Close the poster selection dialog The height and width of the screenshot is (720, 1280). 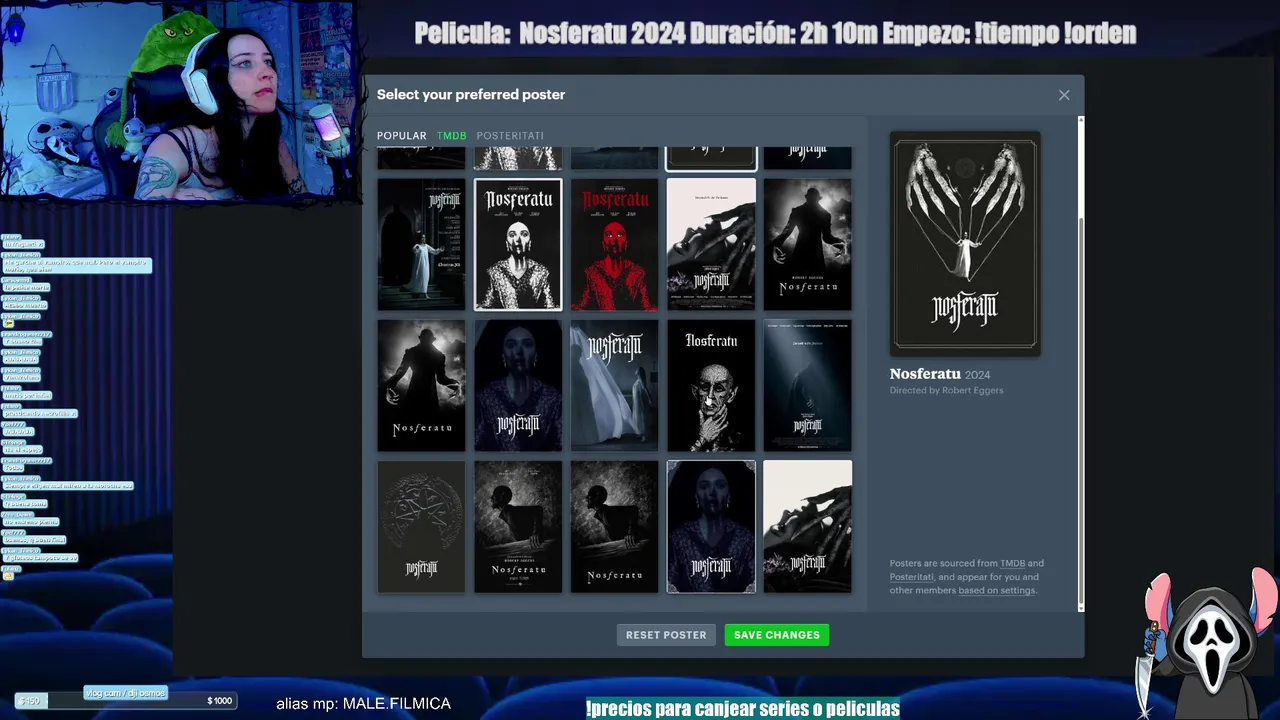pyautogui.click(x=1064, y=95)
